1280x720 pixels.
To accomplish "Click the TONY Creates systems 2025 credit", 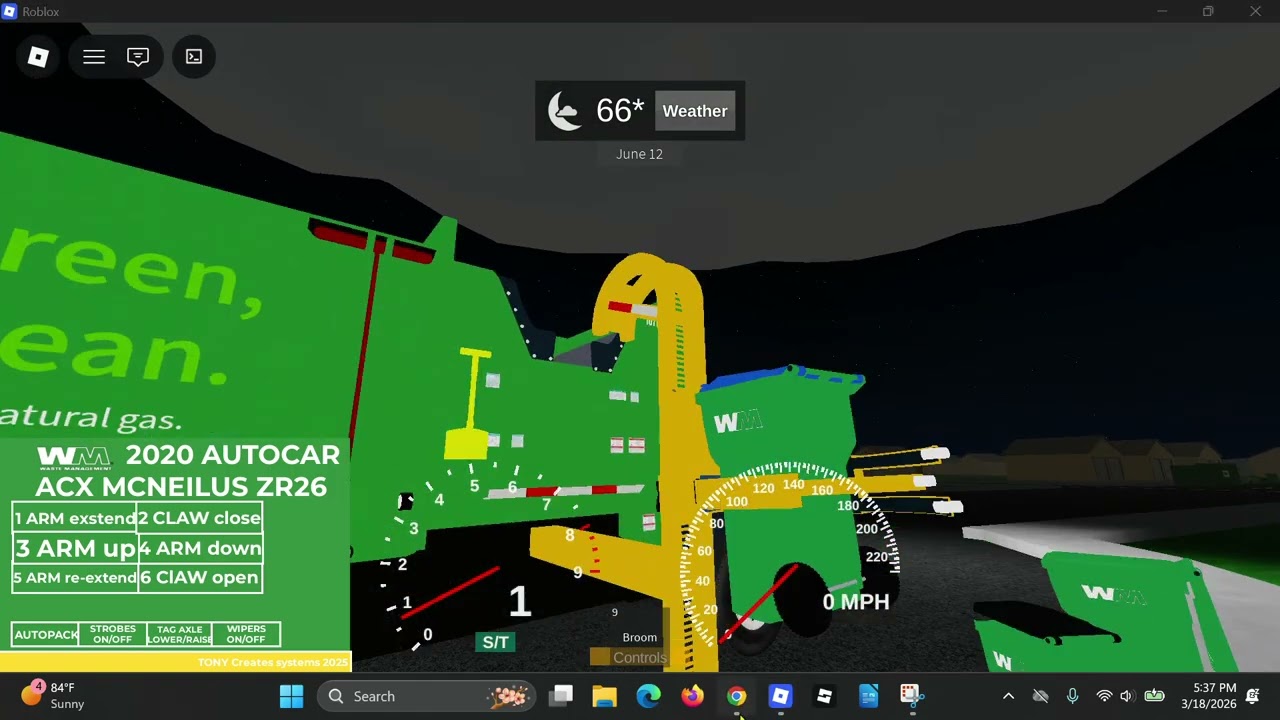I will click(273, 662).
